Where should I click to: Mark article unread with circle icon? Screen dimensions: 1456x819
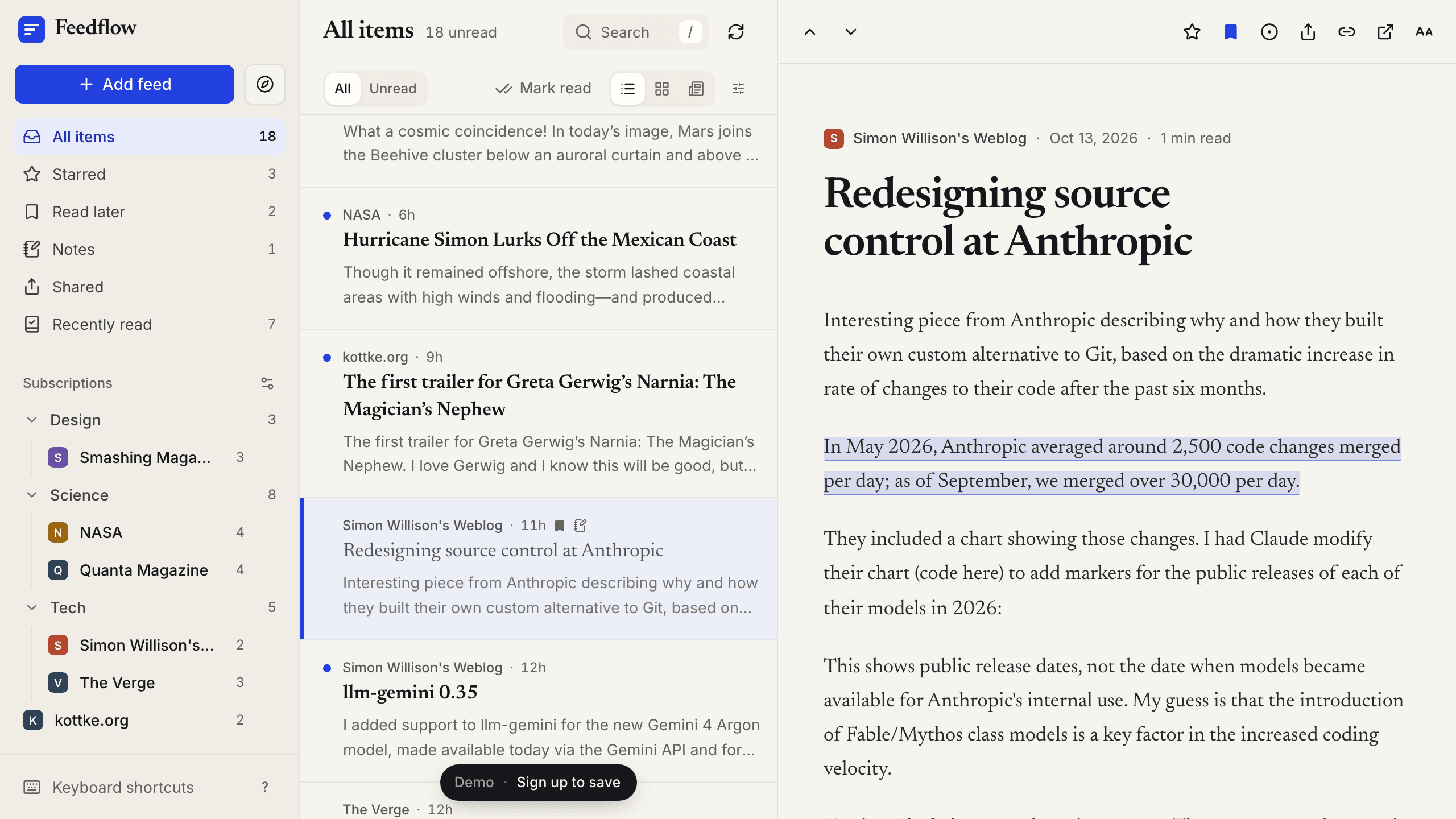(x=1269, y=32)
